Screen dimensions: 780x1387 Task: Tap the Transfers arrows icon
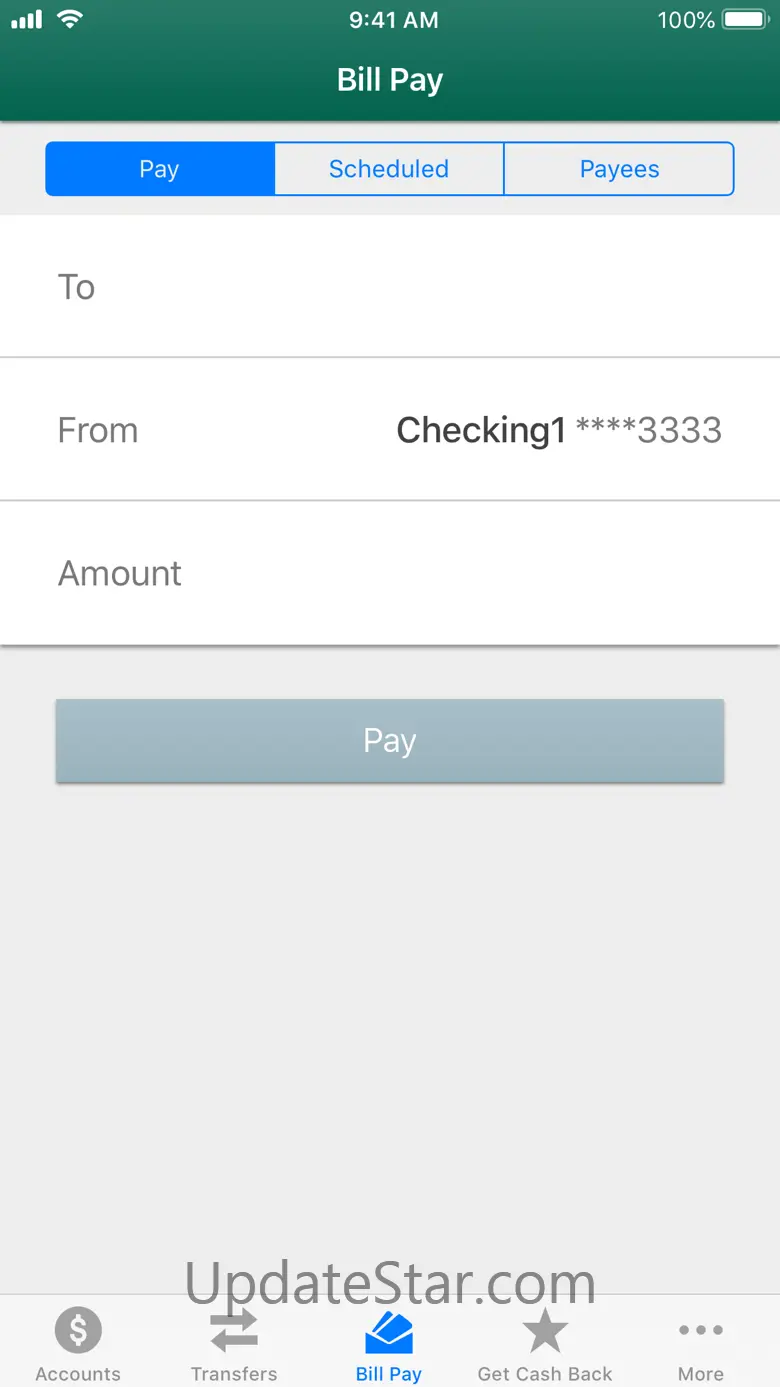point(234,1331)
